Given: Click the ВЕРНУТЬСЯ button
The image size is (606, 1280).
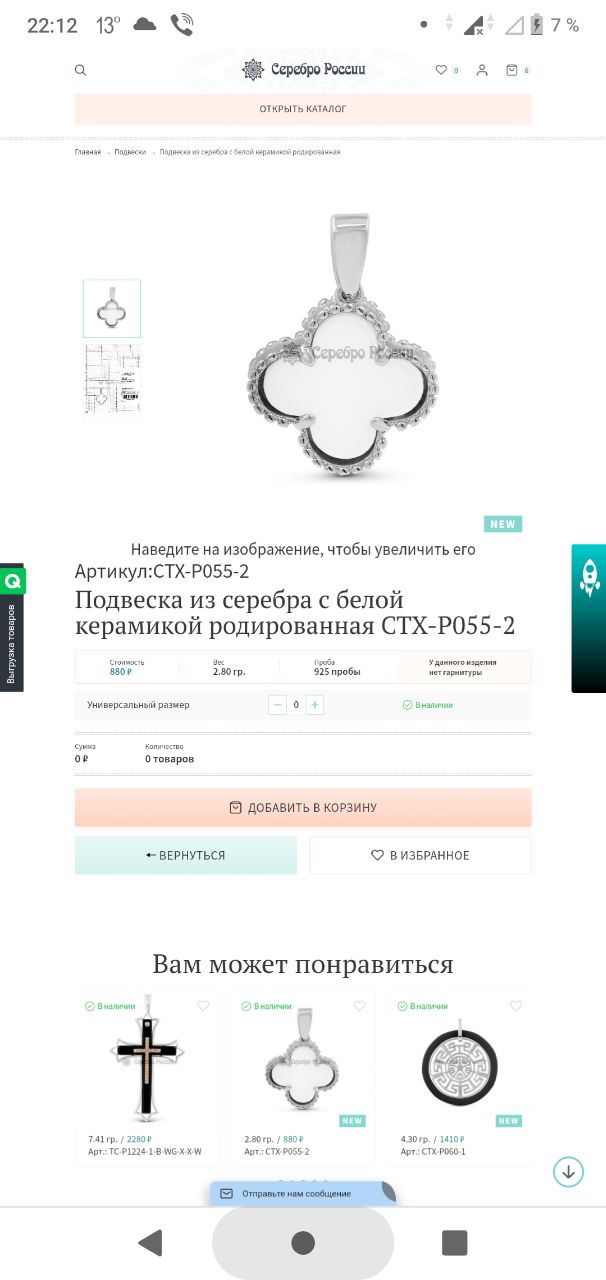Looking at the screenshot, I should (186, 855).
